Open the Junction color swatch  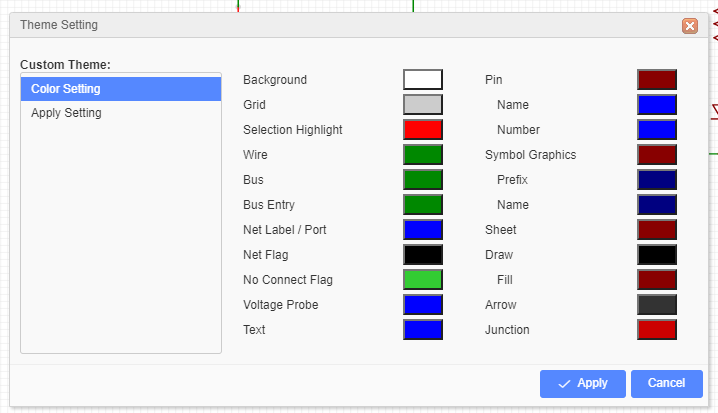coord(657,330)
